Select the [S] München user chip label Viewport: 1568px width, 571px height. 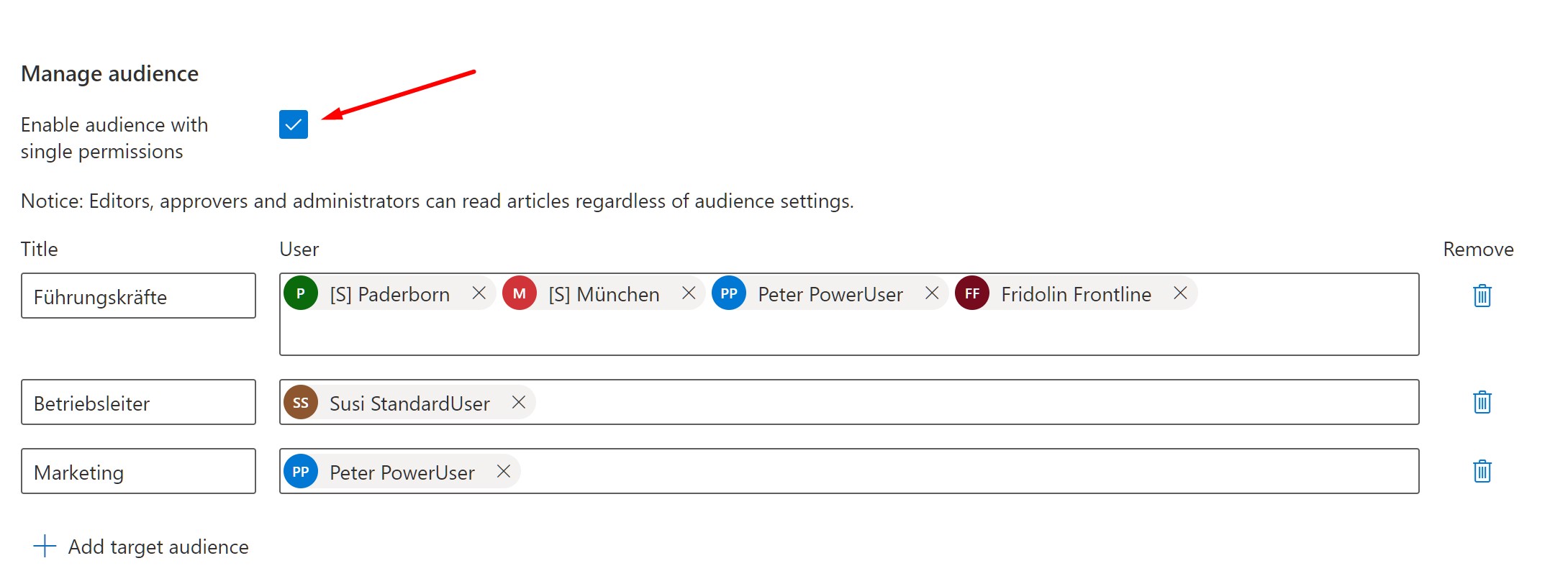pyautogui.click(x=604, y=294)
